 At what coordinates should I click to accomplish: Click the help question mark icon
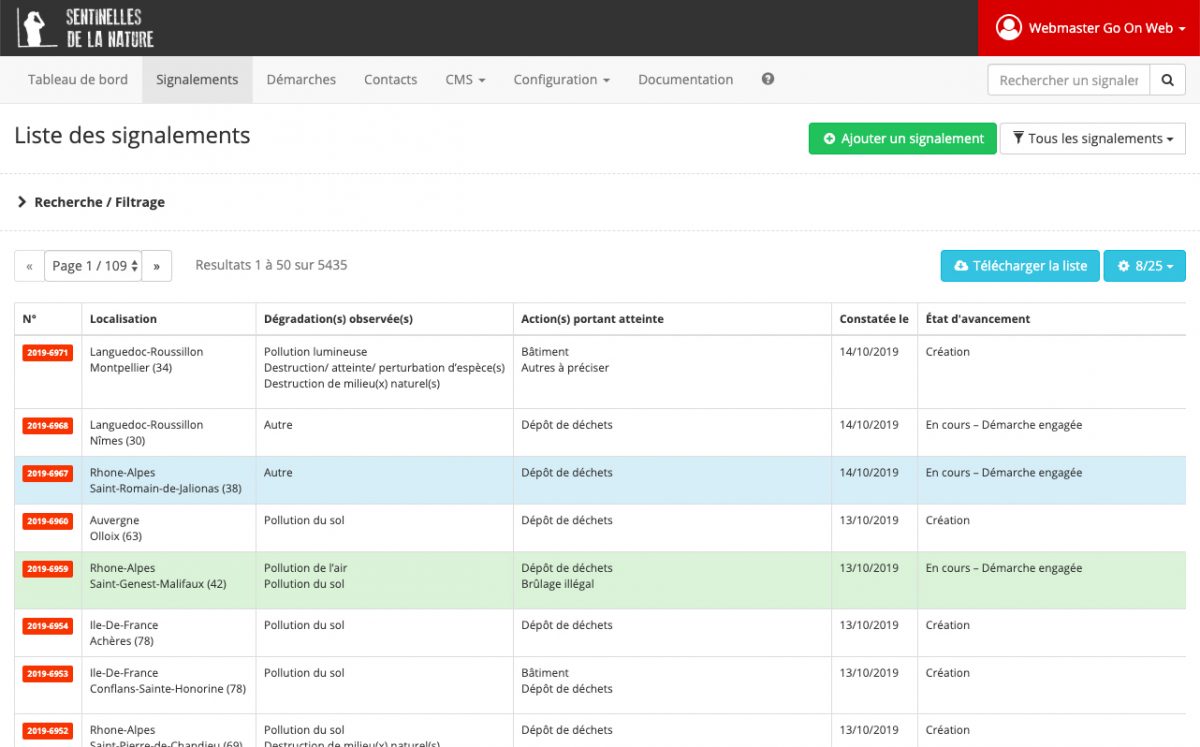point(768,79)
